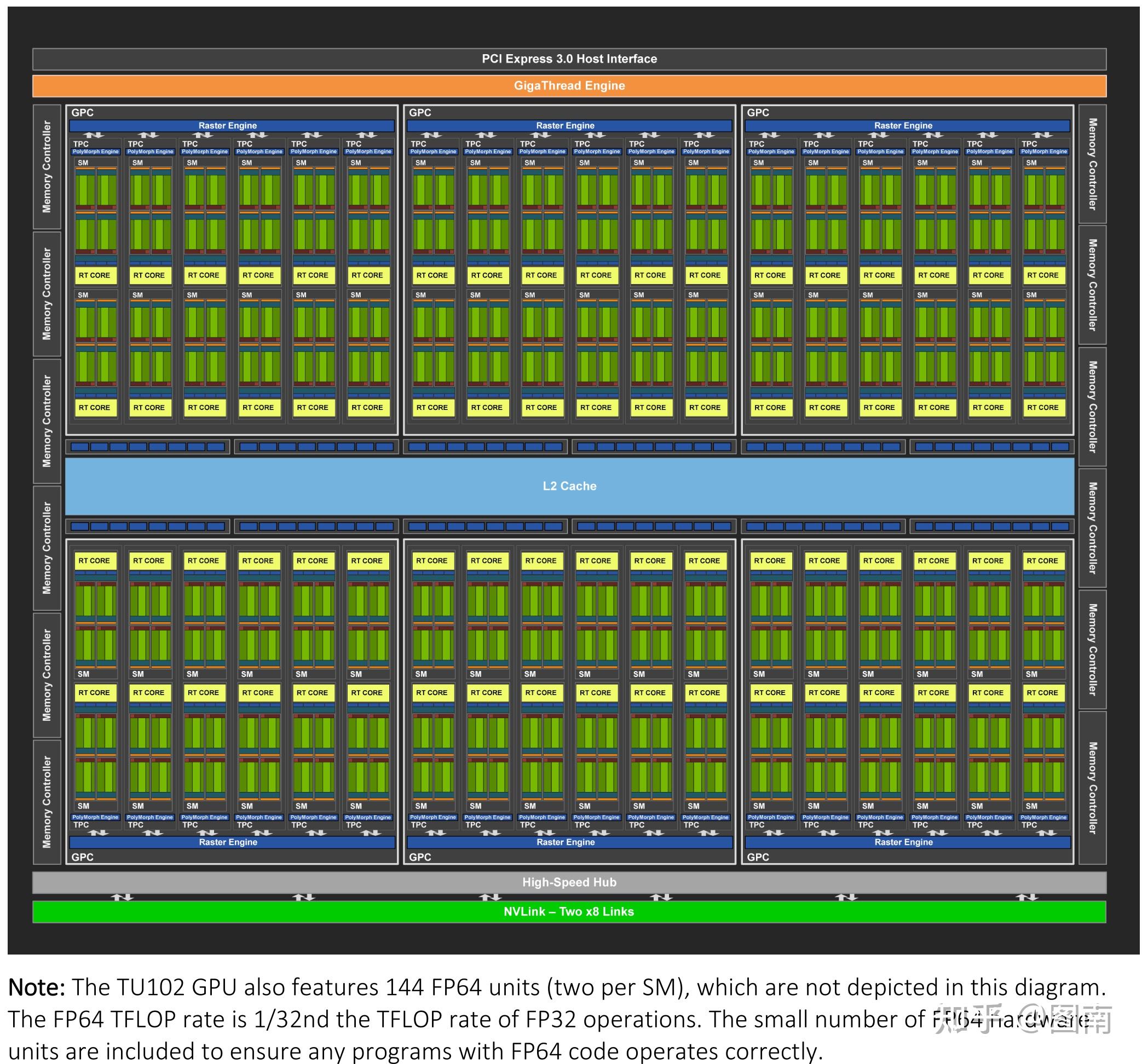Click first arrow icon under top-right Raster Engine
Image resolution: width=1142 pixels, height=1064 pixels.
[x=770, y=136]
